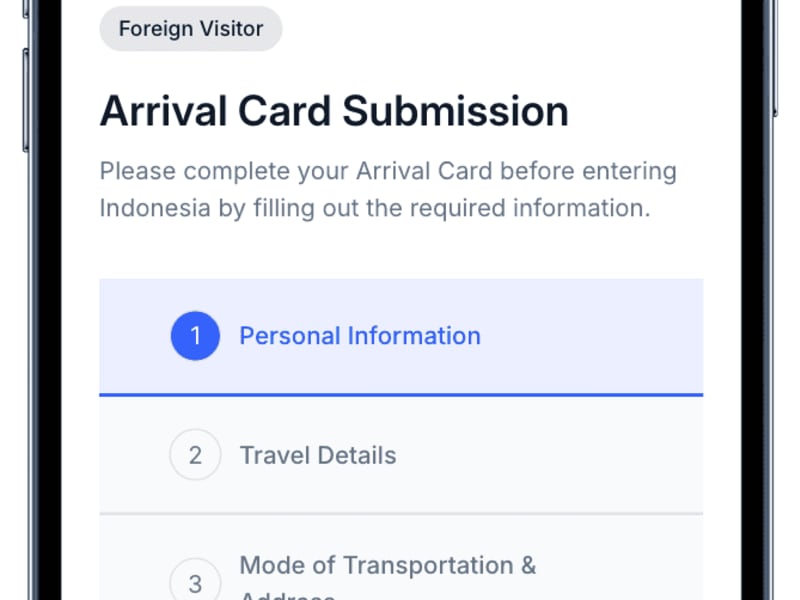
Task: Select the Foreign Visitor badge icon
Action: tap(190, 28)
